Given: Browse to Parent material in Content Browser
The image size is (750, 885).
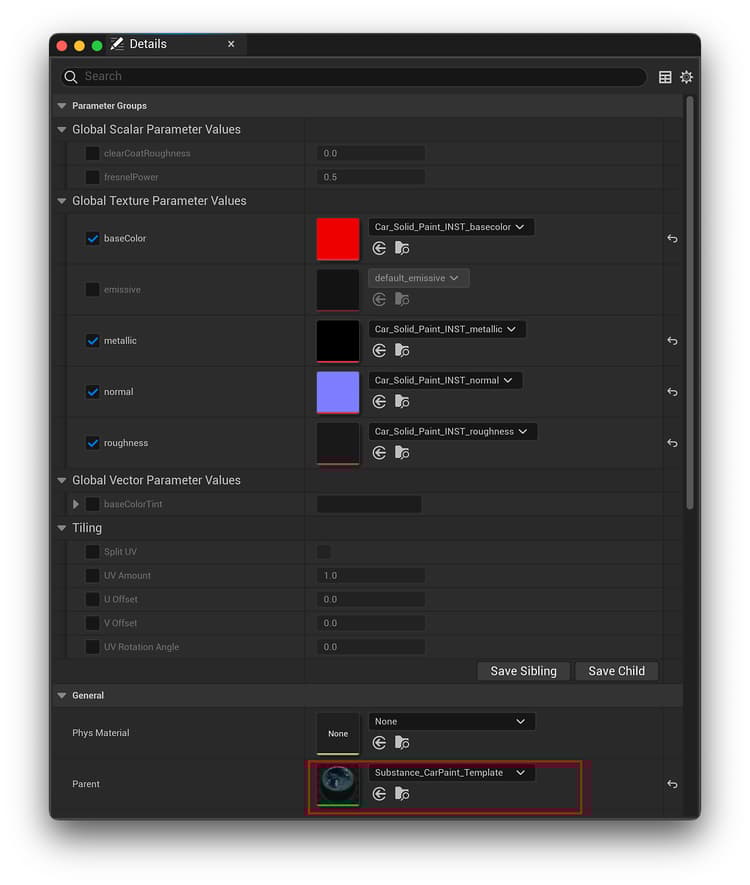Looking at the screenshot, I should (x=402, y=794).
